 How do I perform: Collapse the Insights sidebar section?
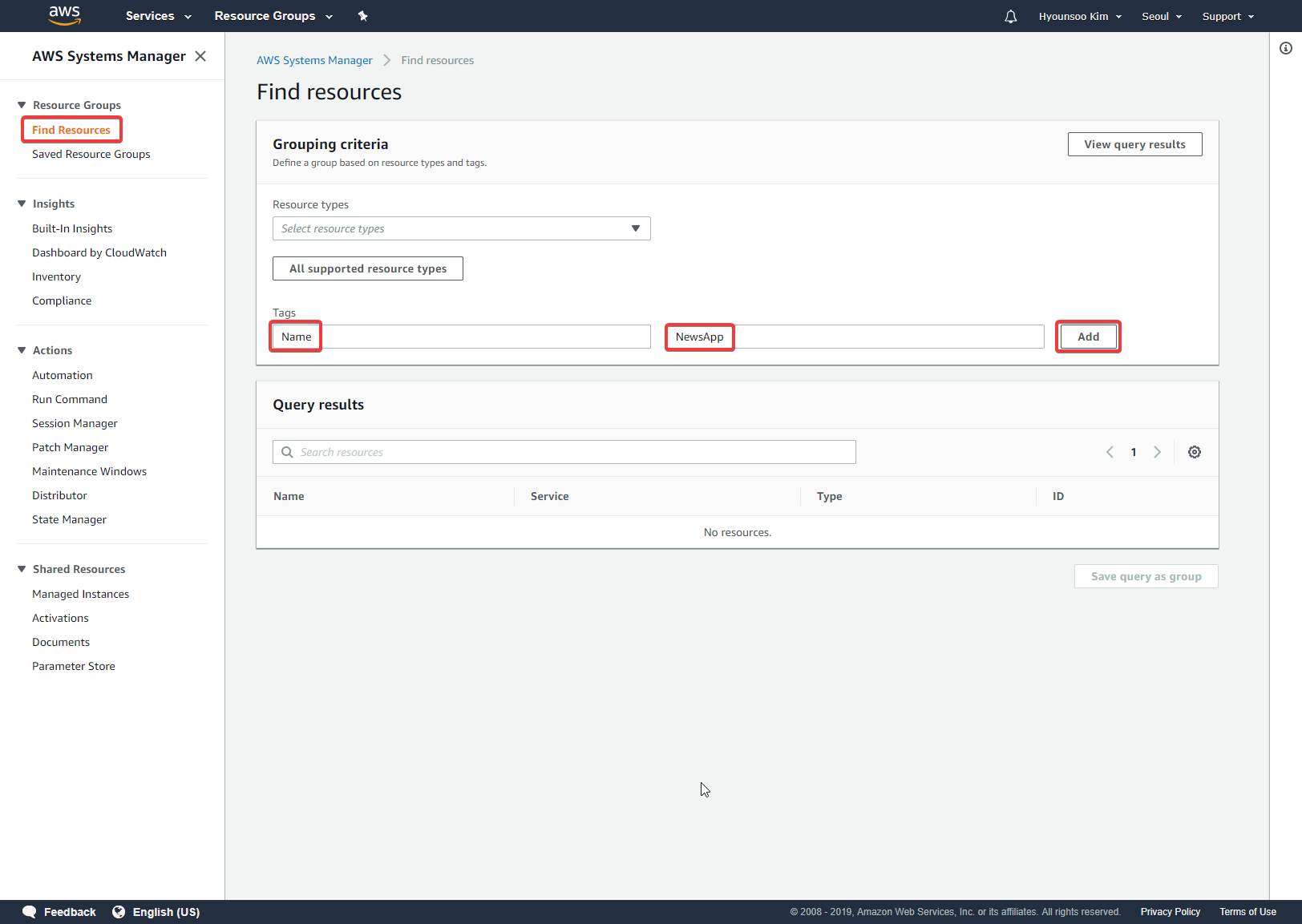[22, 204]
